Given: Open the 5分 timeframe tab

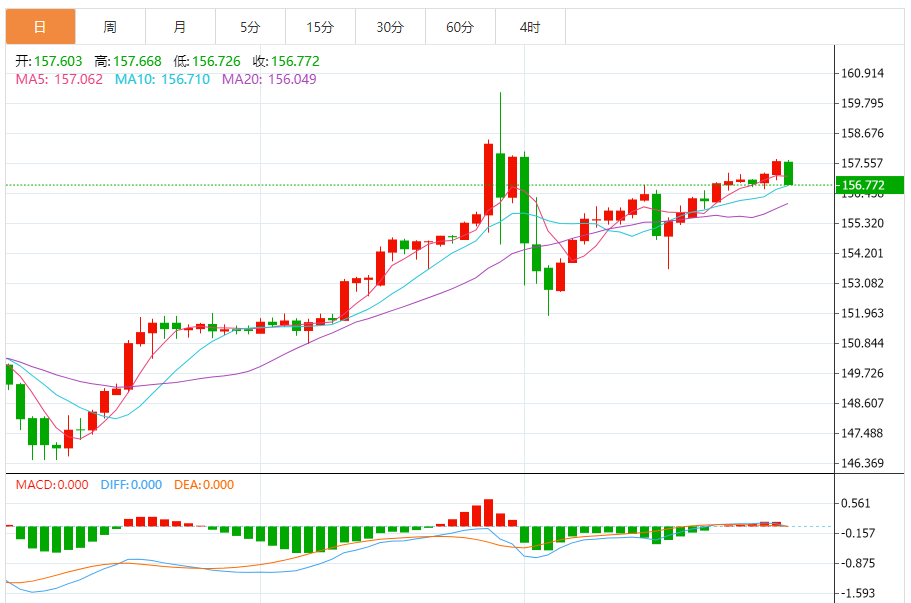Looking at the screenshot, I should click(250, 27).
